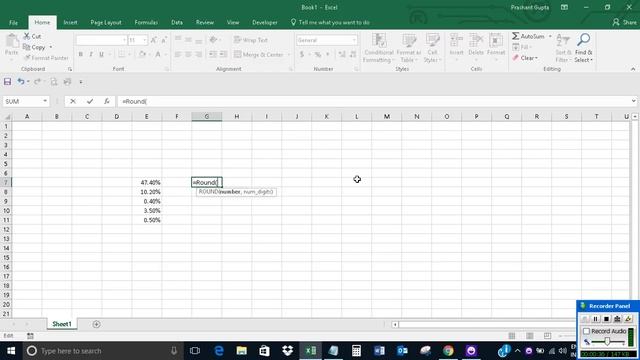
Task: Toggle Underline formatting
Action: [x=101, y=54]
